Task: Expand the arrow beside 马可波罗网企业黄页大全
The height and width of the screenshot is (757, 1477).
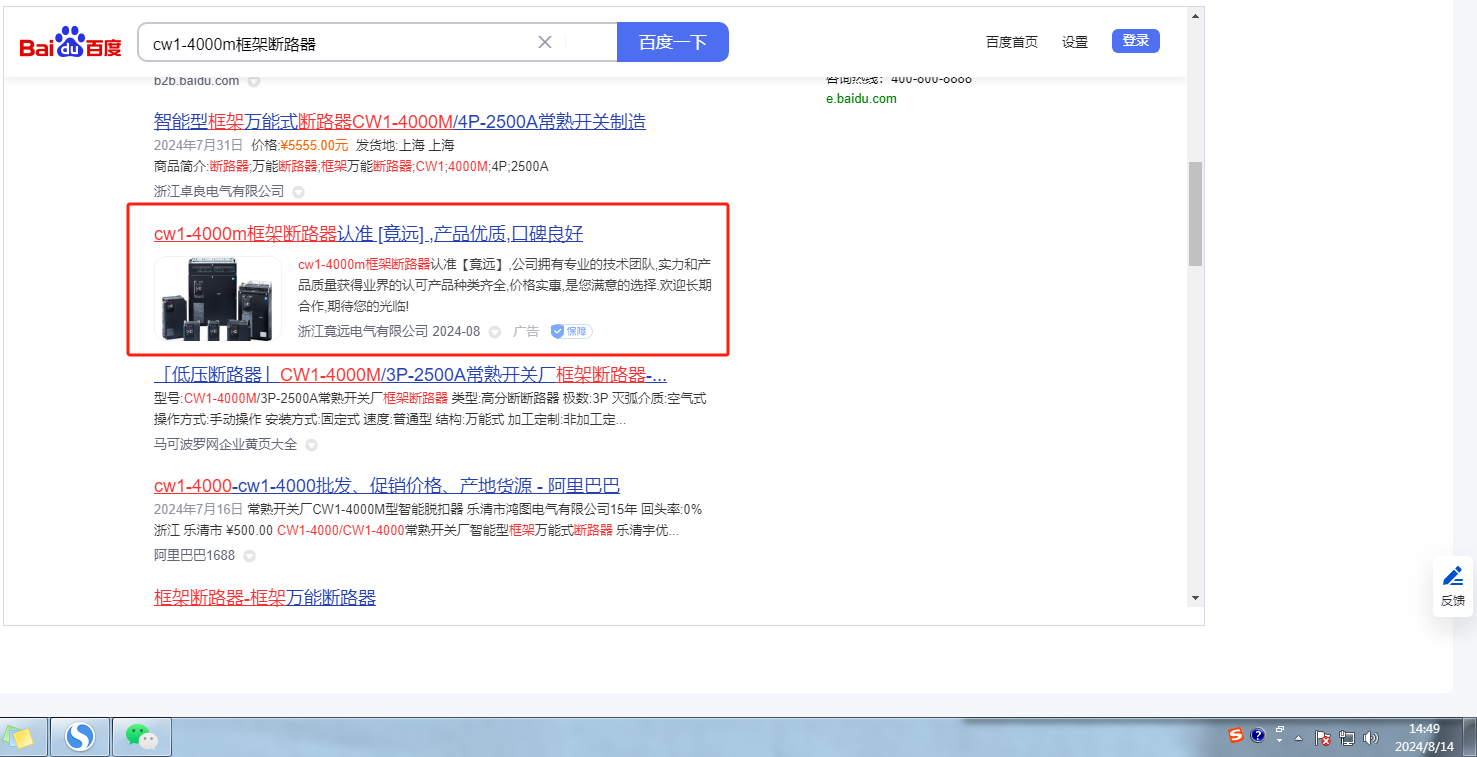Action: (x=311, y=444)
